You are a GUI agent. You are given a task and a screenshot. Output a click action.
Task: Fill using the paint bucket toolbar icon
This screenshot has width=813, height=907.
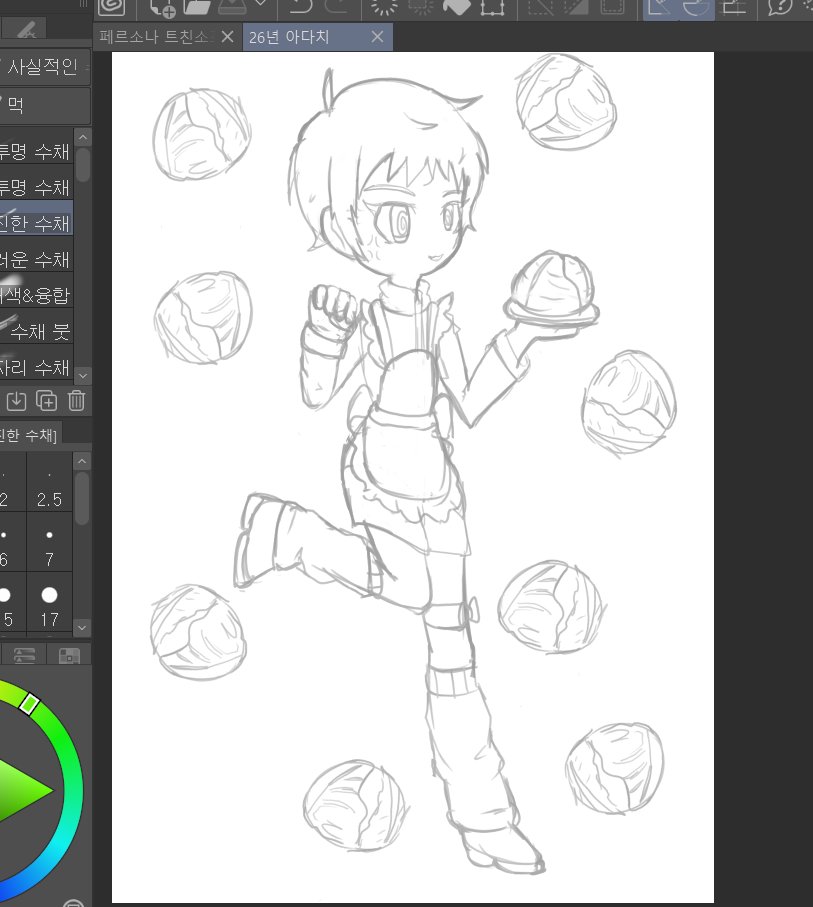(x=457, y=7)
